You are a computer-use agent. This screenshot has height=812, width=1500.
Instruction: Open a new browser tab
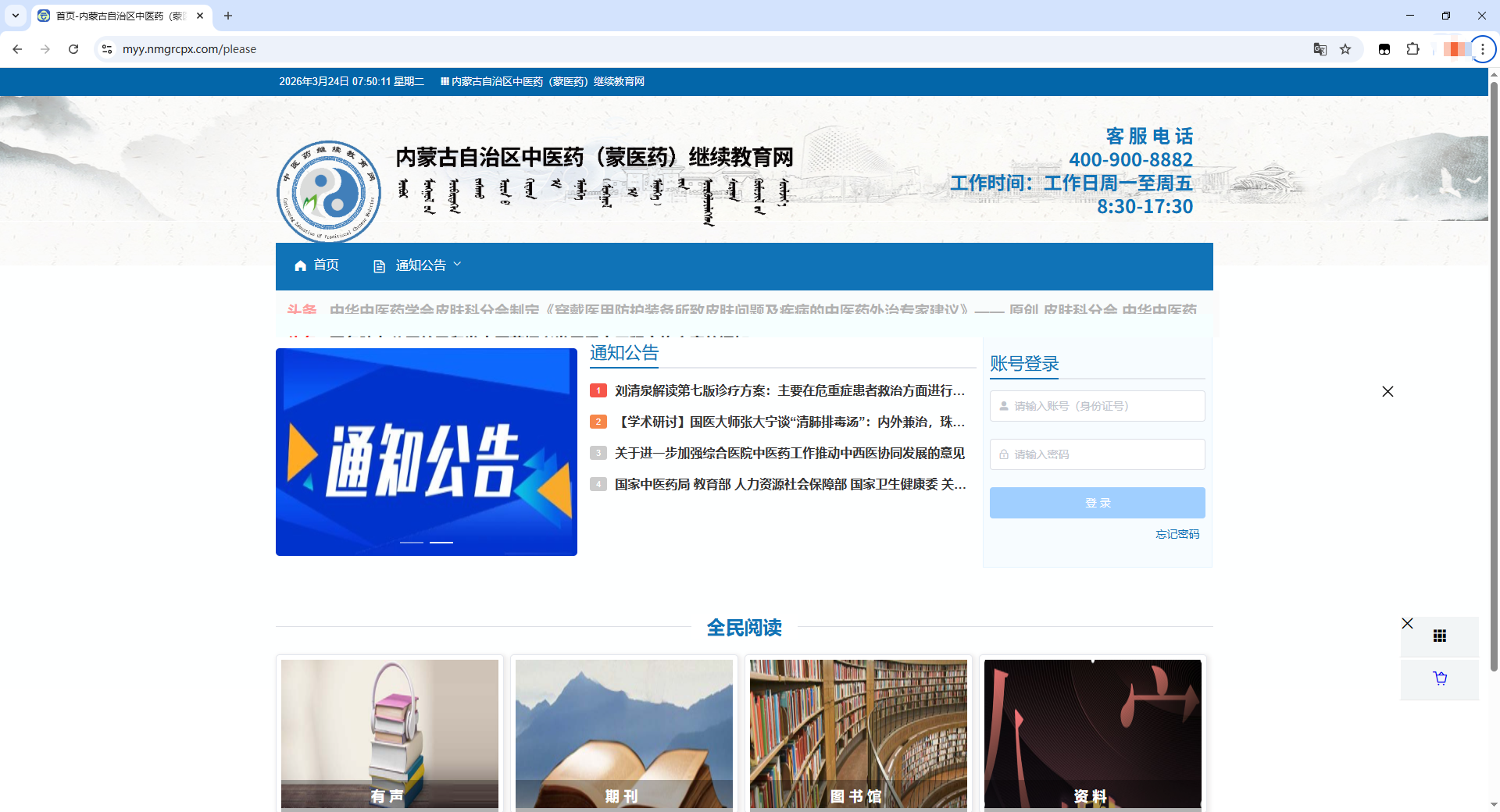coord(228,16)
